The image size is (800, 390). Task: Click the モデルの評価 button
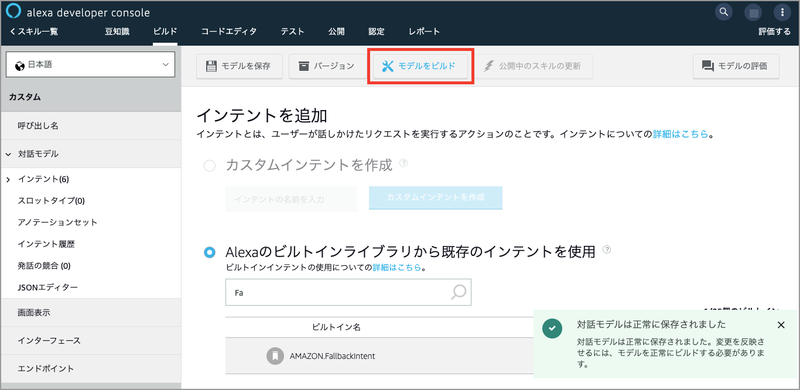pyautogui.click(x=736, y=66)
